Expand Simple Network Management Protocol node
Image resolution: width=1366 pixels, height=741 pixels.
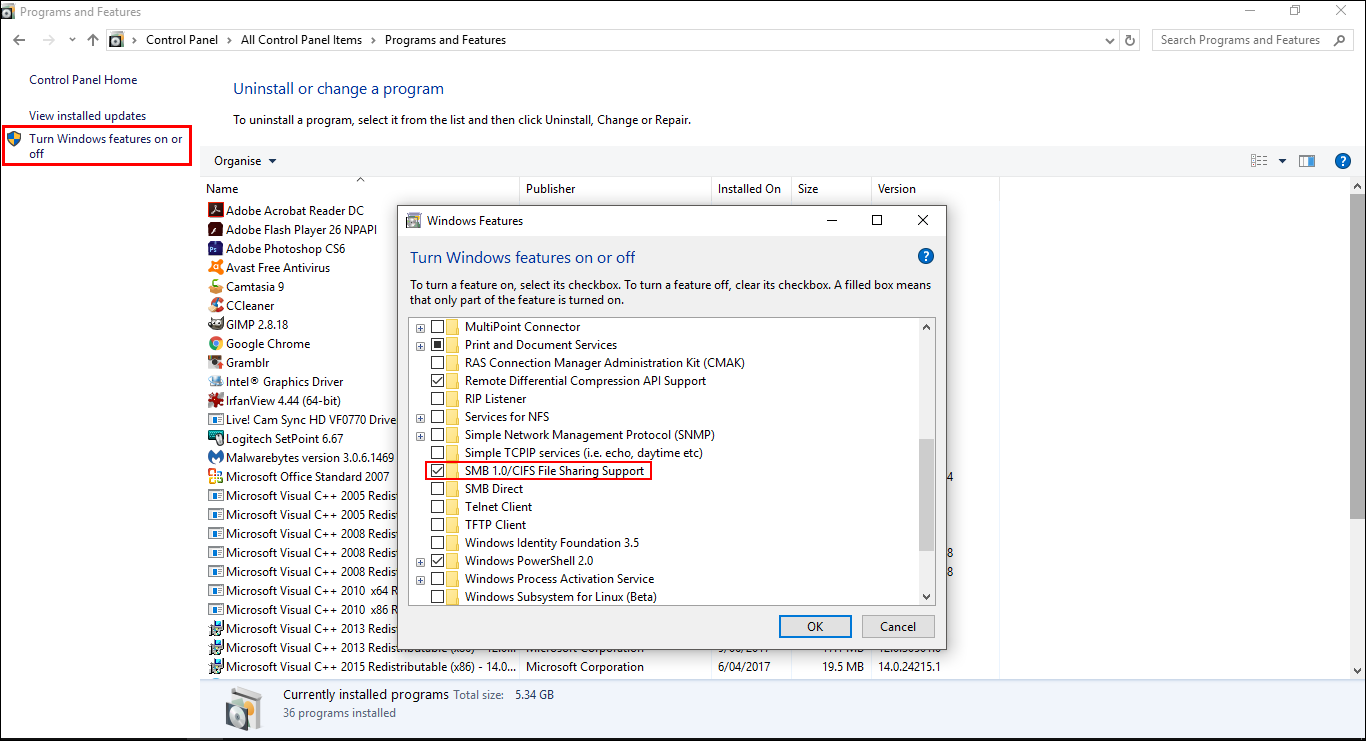click(420, 435)
